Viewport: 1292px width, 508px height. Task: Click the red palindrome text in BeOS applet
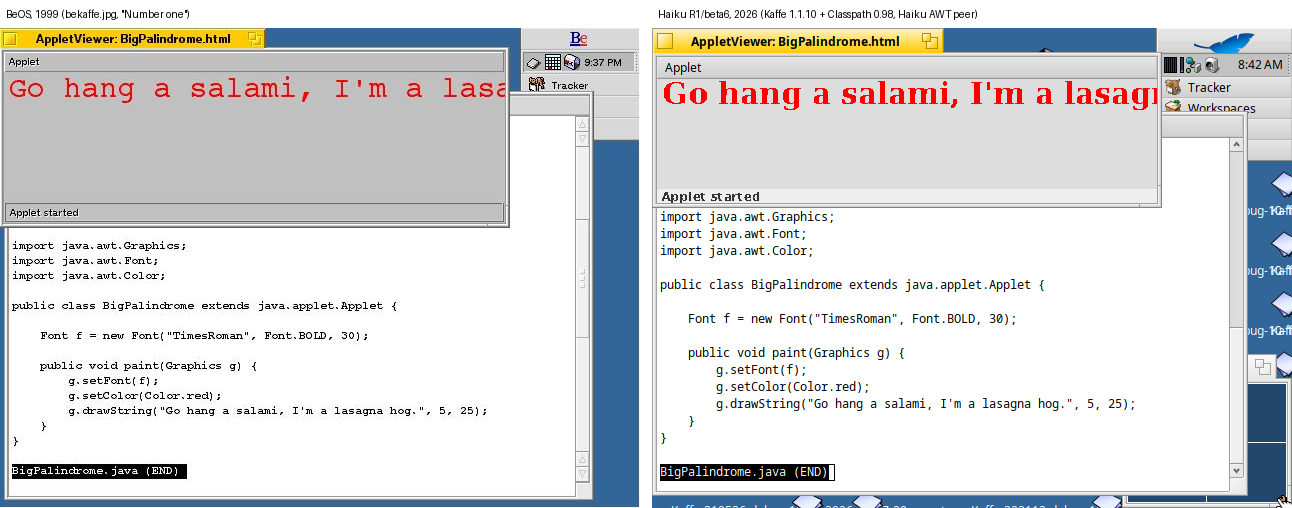256,89
